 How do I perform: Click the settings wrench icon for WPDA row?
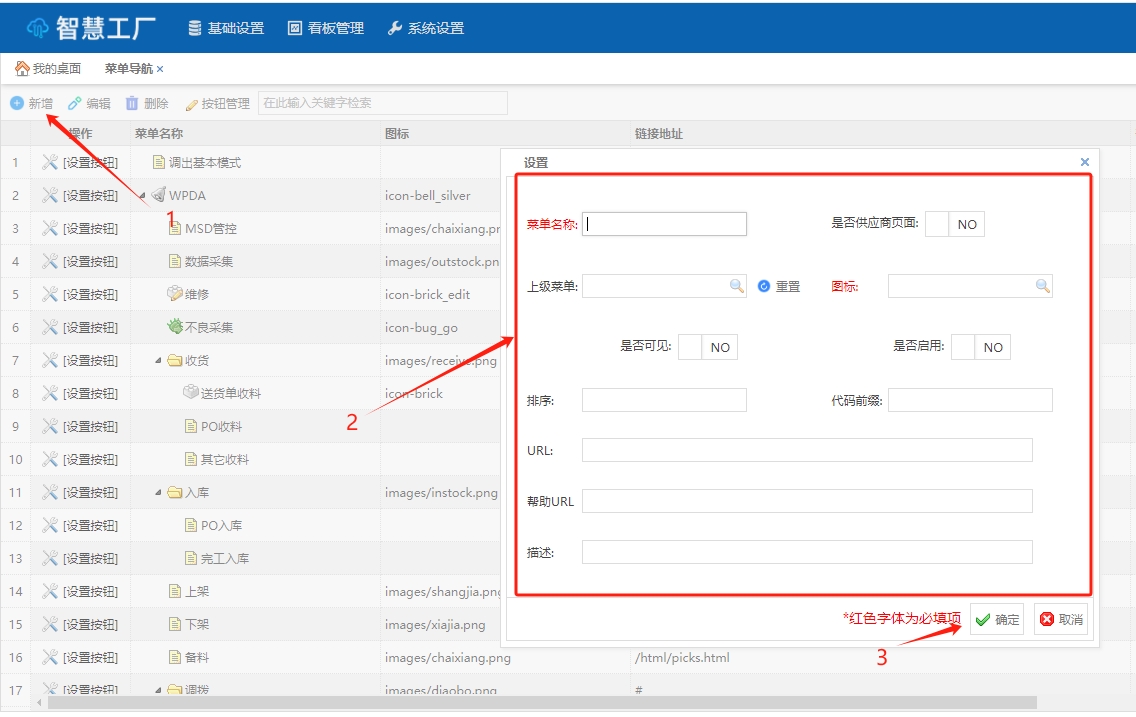tap(50, 195)
